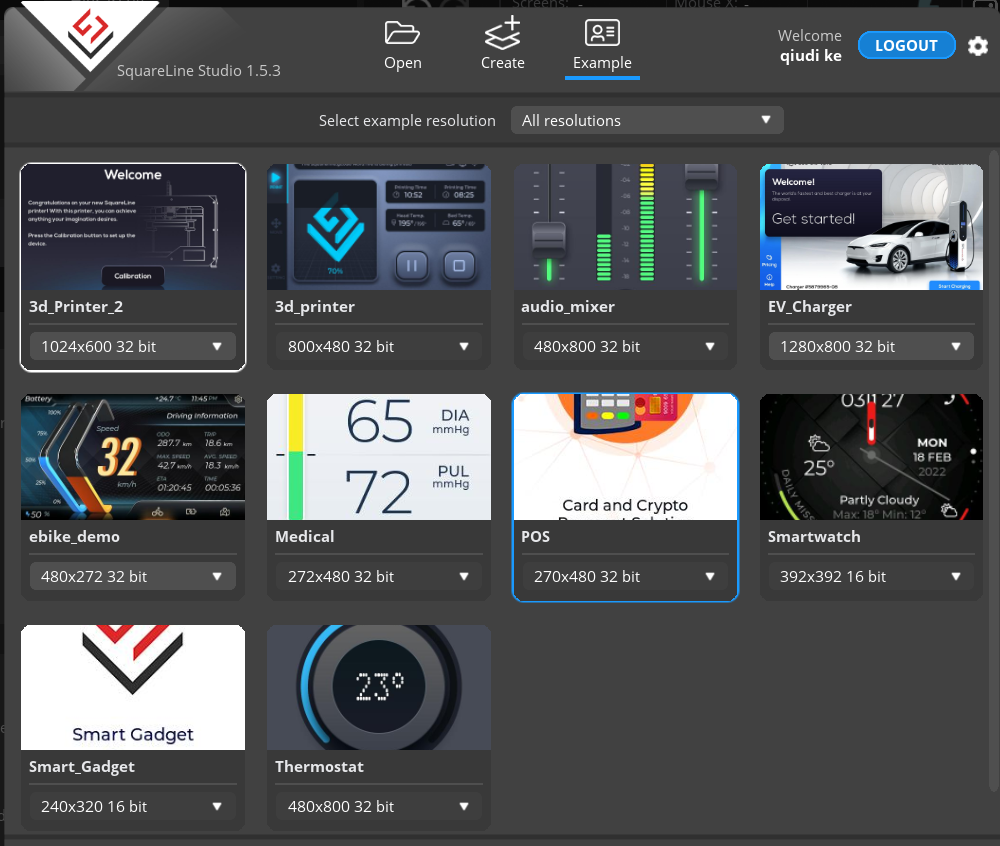Select the ebike_demo example thumbnail

132,457
